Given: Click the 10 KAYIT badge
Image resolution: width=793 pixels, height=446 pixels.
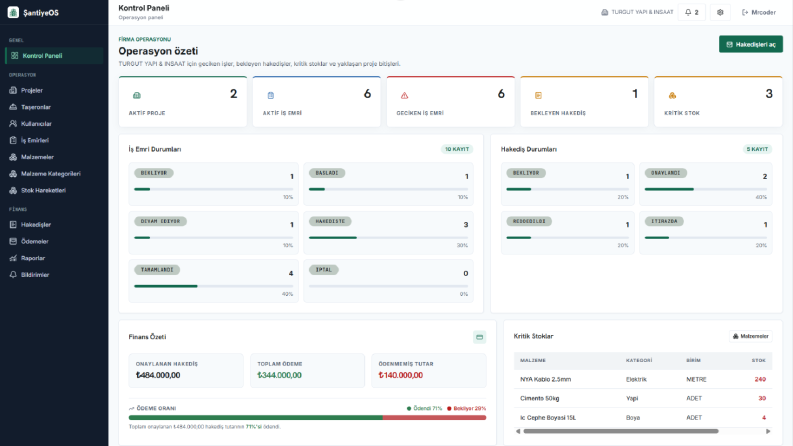Looking at the screenshot, I should click(457, 149).
